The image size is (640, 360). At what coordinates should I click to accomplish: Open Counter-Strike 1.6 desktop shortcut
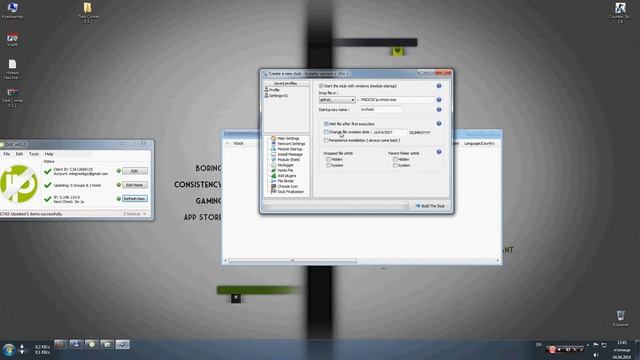(x=620, y=8)
